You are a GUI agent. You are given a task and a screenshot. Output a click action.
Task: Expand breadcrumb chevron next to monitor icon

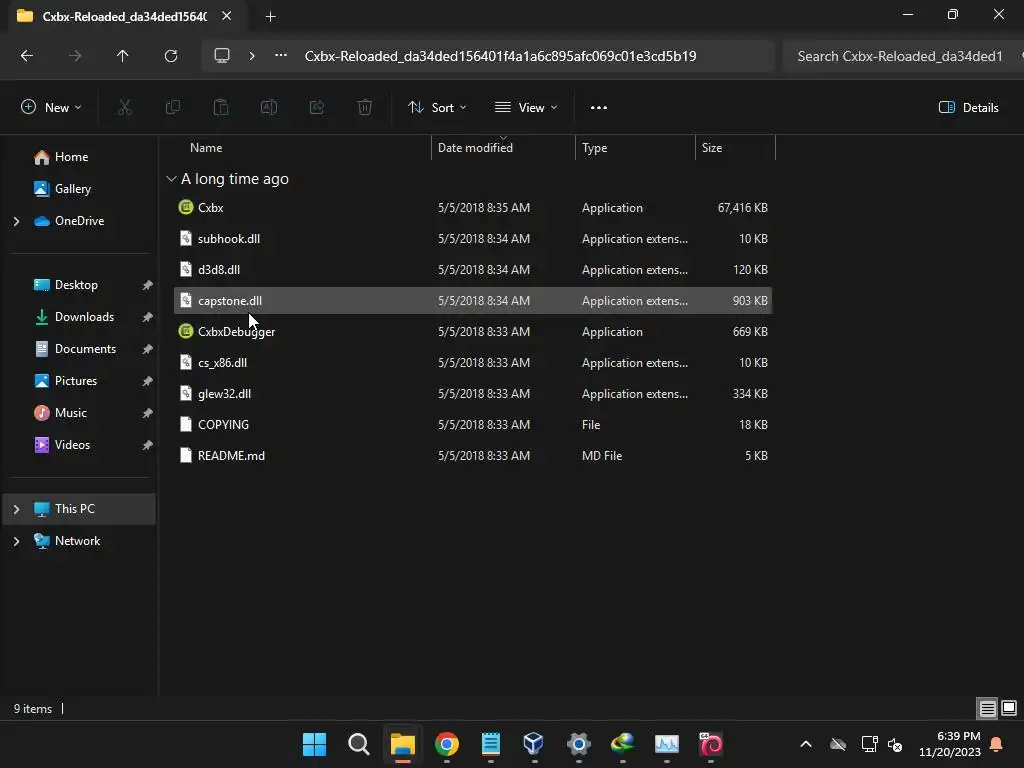click(252, 56)
